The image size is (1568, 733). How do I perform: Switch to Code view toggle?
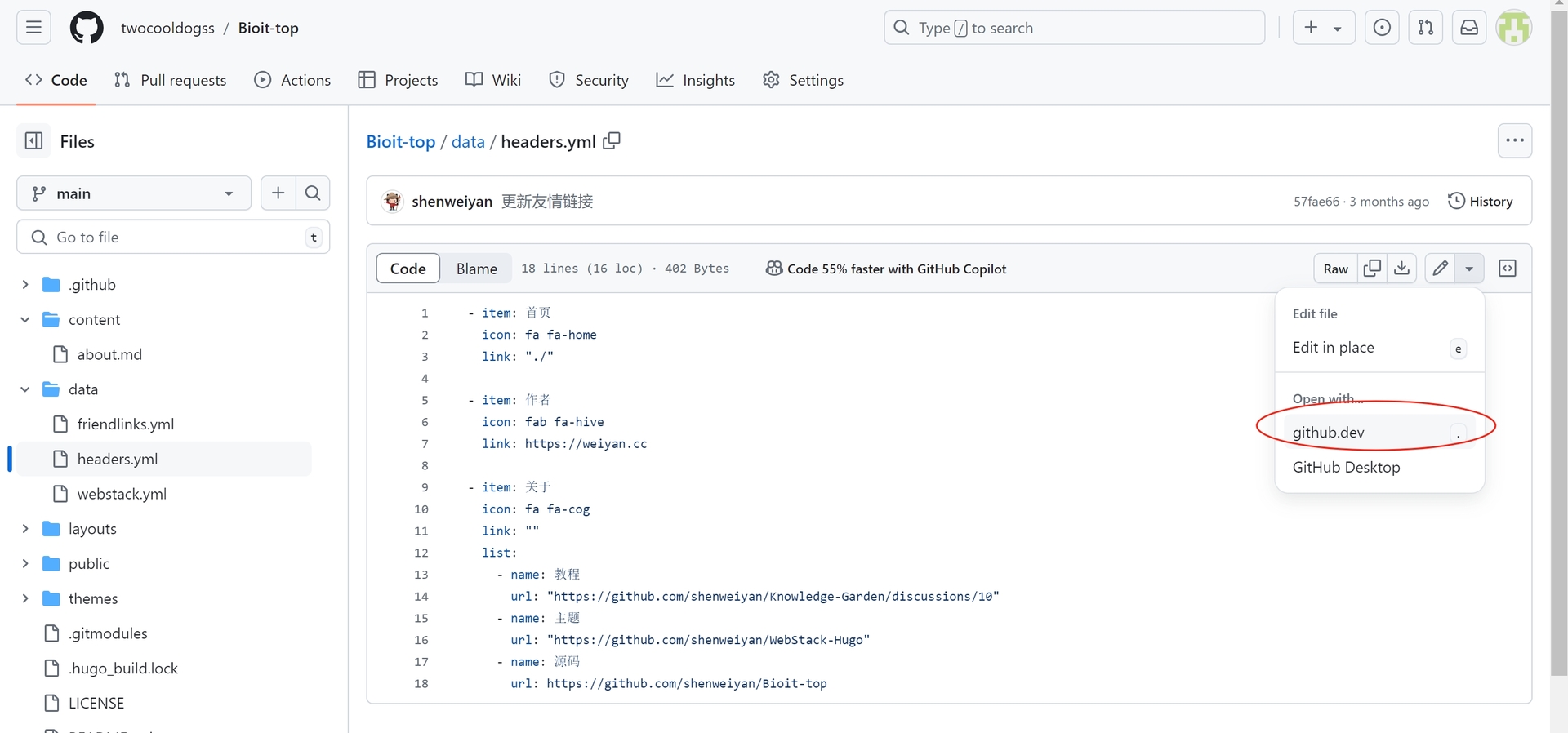[408, 269]
